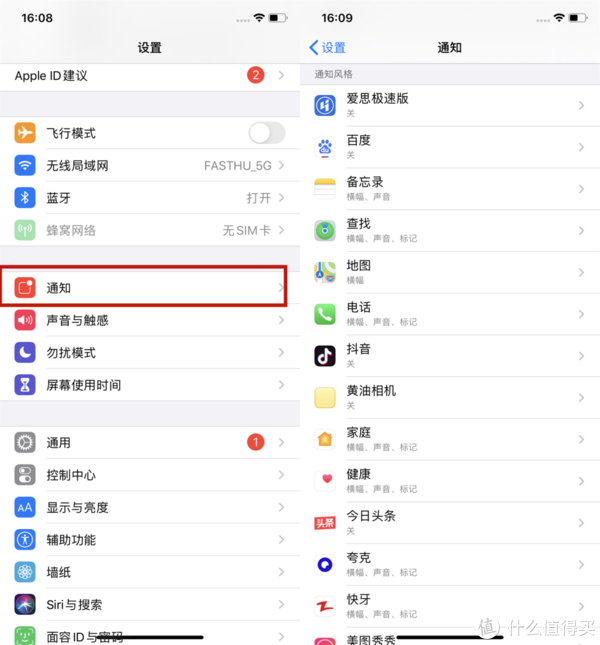Open the 通知 notifications icon in settings

click(x=25, y=288)
